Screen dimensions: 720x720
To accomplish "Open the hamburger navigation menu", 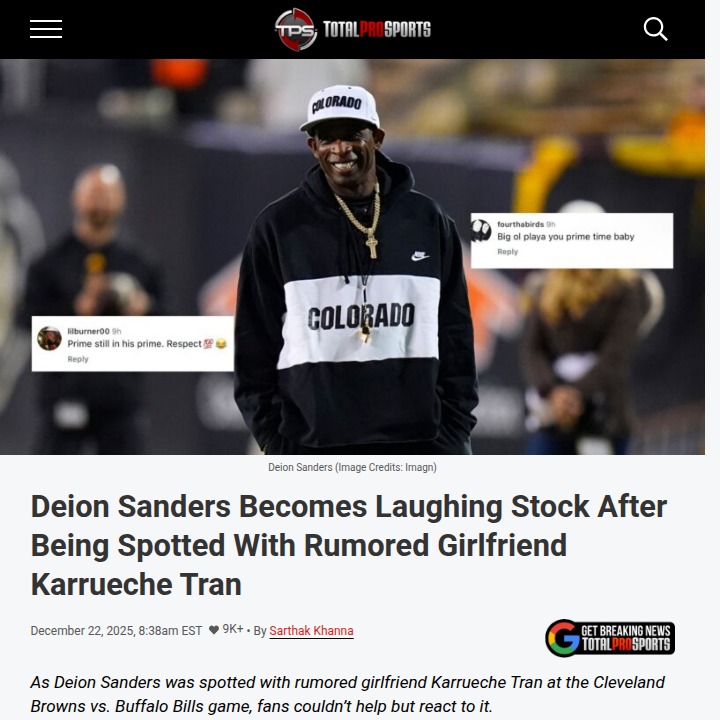I will point(46,29).
